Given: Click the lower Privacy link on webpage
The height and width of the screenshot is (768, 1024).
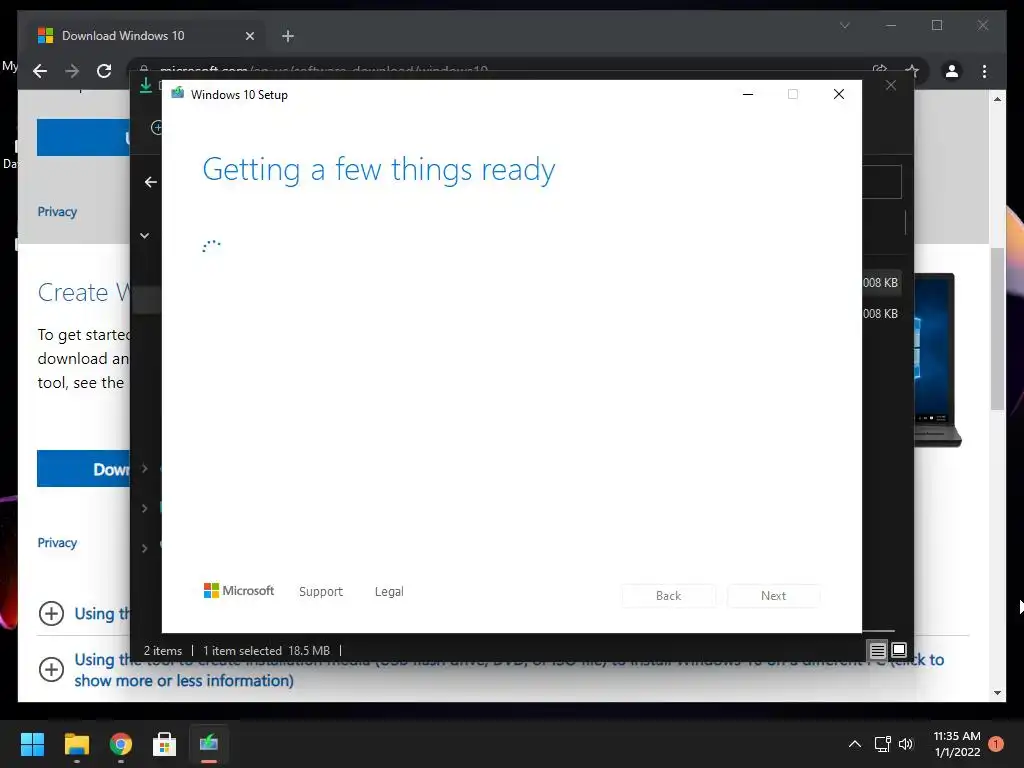Looking at the screenshot, I should (x=57, y=543).
